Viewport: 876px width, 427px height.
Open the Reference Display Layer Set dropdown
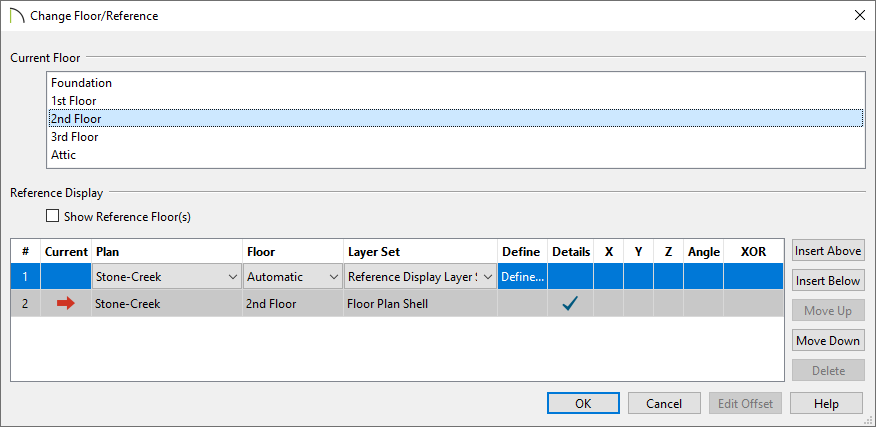click(420, 277)
